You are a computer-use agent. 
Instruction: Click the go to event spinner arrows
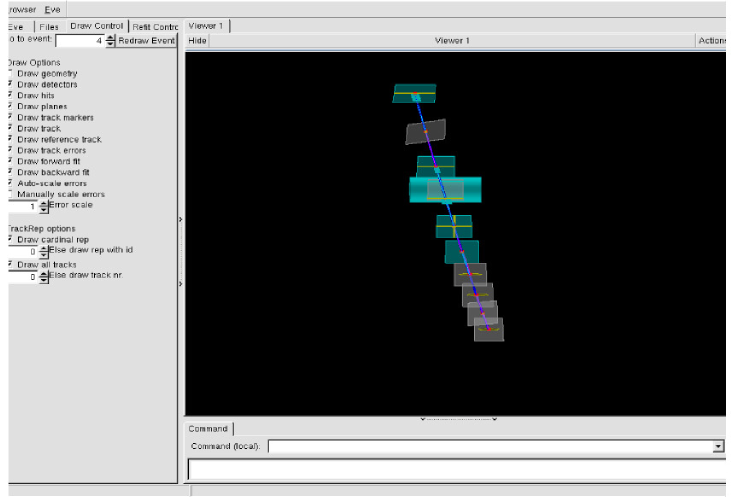tap(111, 41)
